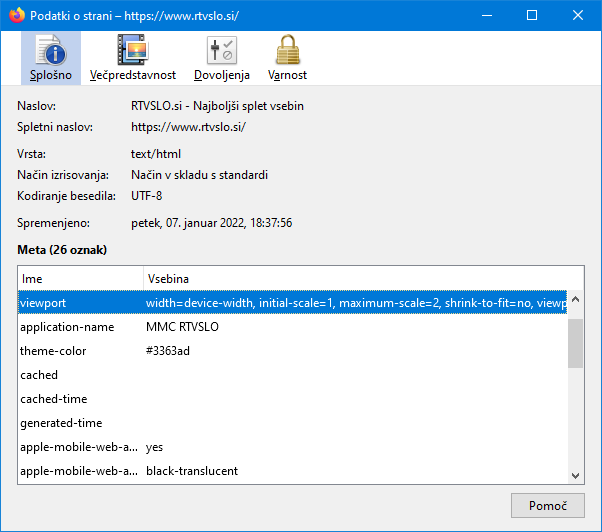Screen dimensions: 602x532
Task: Minimize the page info window
Action: (x=487, y=15)
